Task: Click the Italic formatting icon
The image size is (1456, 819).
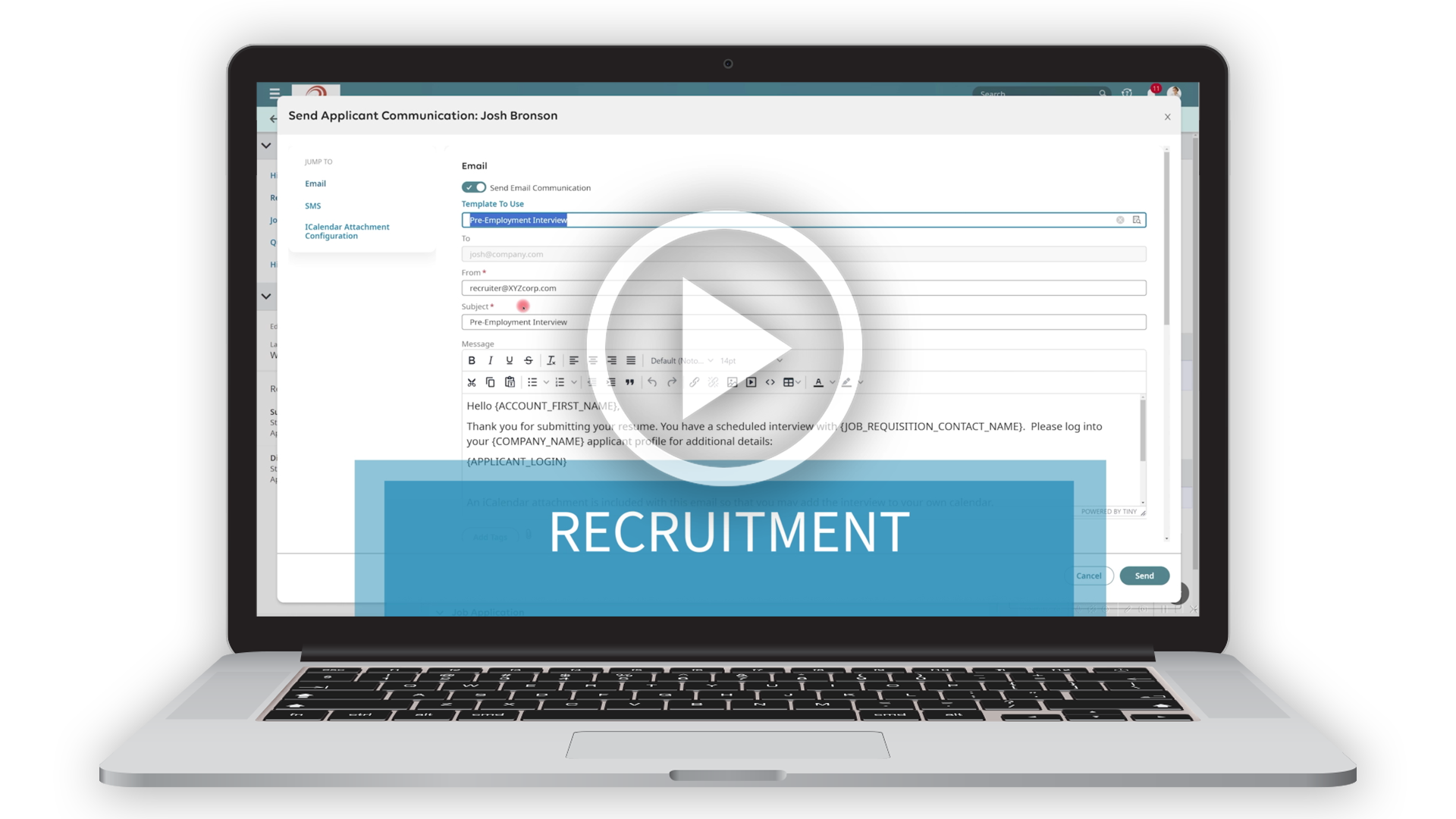Action: [491, 360]
